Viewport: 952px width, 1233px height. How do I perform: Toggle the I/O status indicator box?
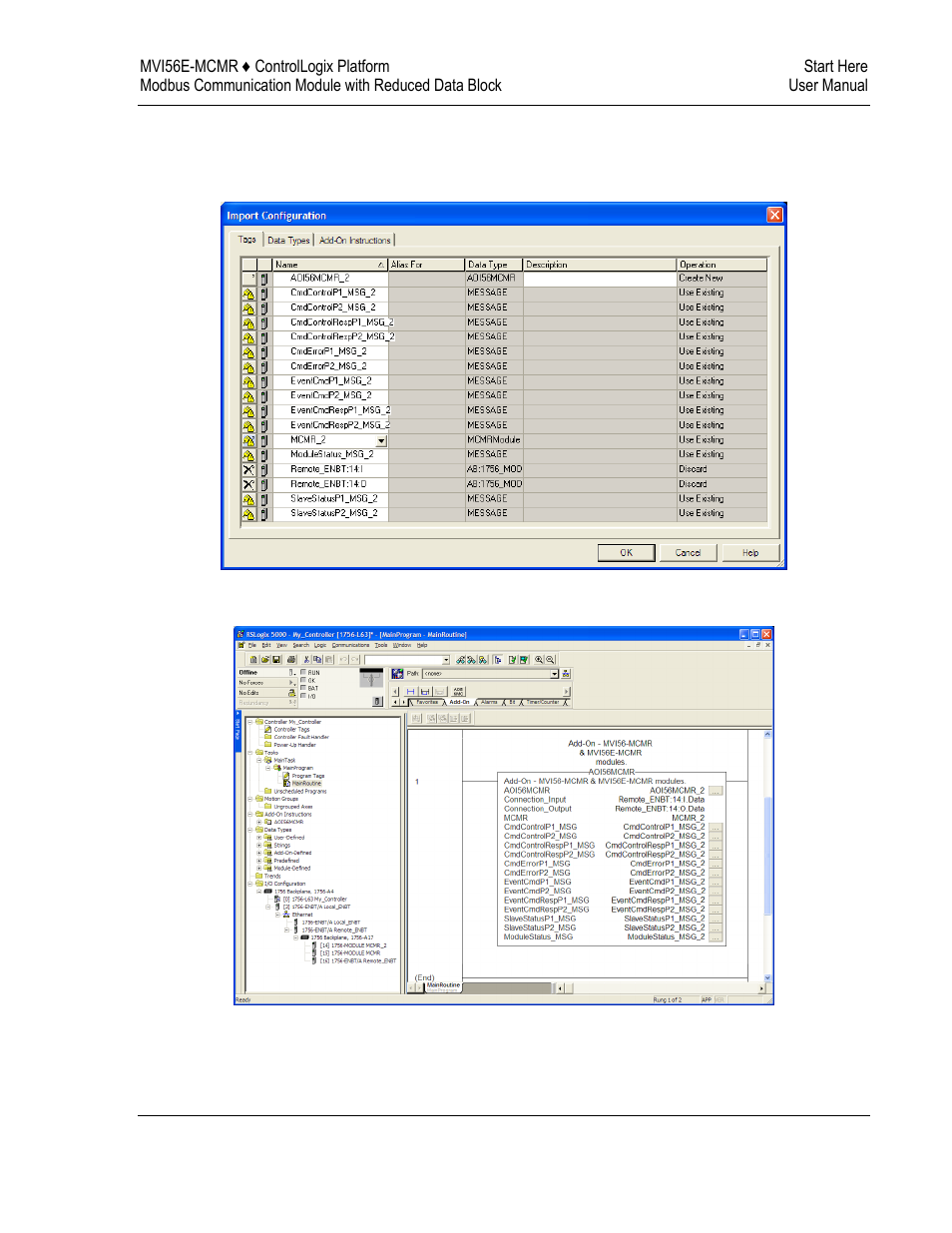coord(303,696)
